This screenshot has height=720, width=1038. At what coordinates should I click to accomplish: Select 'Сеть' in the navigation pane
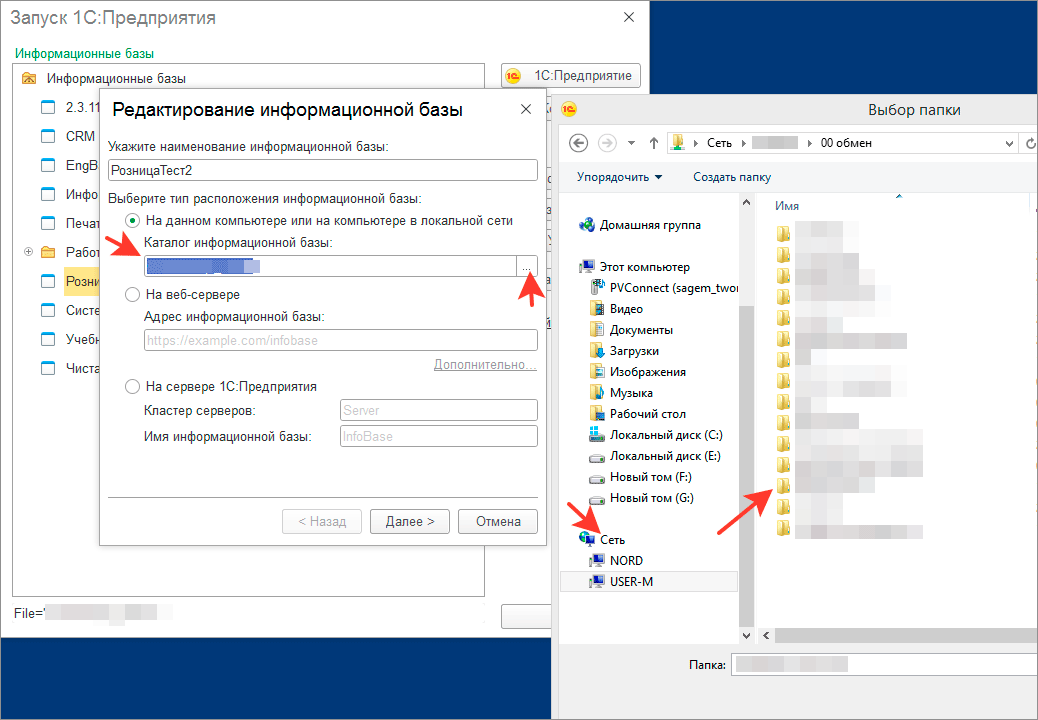click(x=602, y=540)
